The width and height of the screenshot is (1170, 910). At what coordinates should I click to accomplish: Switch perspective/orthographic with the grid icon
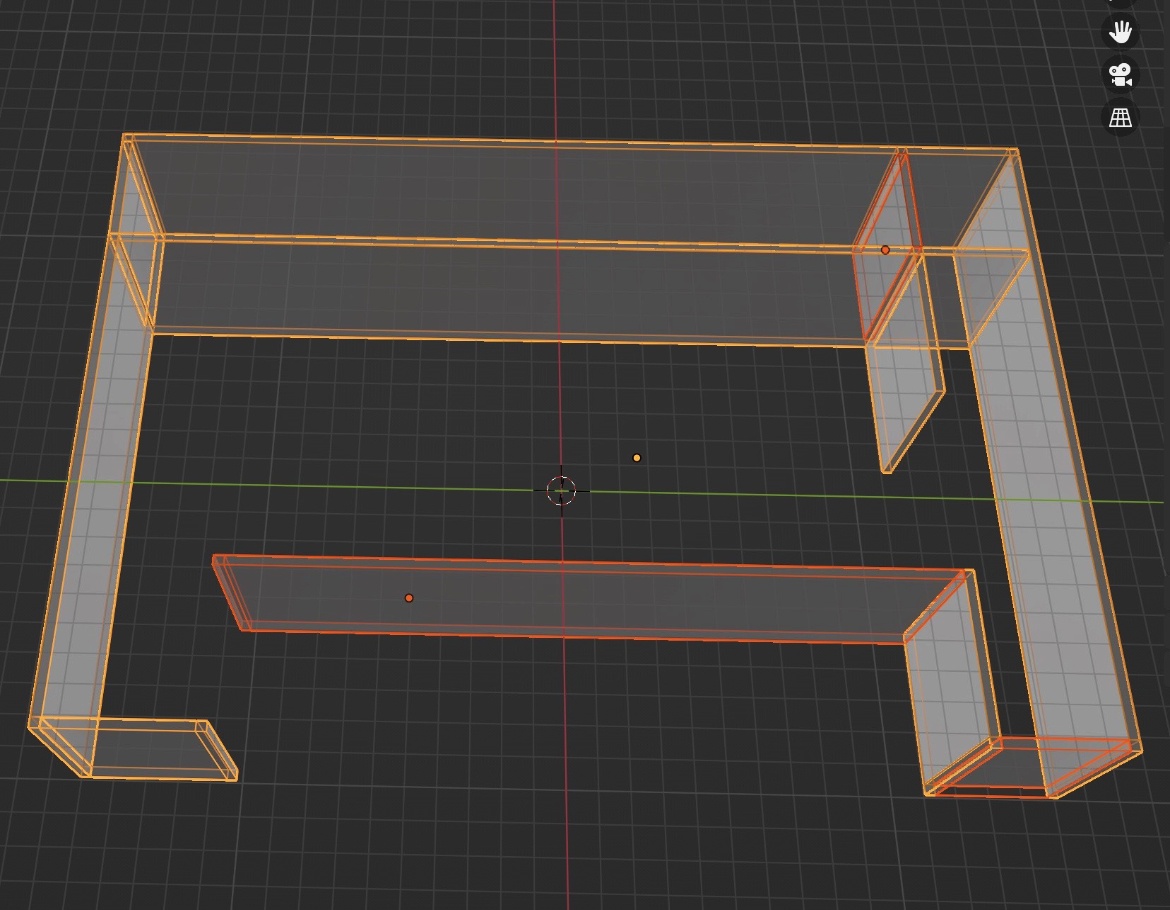1120,117
